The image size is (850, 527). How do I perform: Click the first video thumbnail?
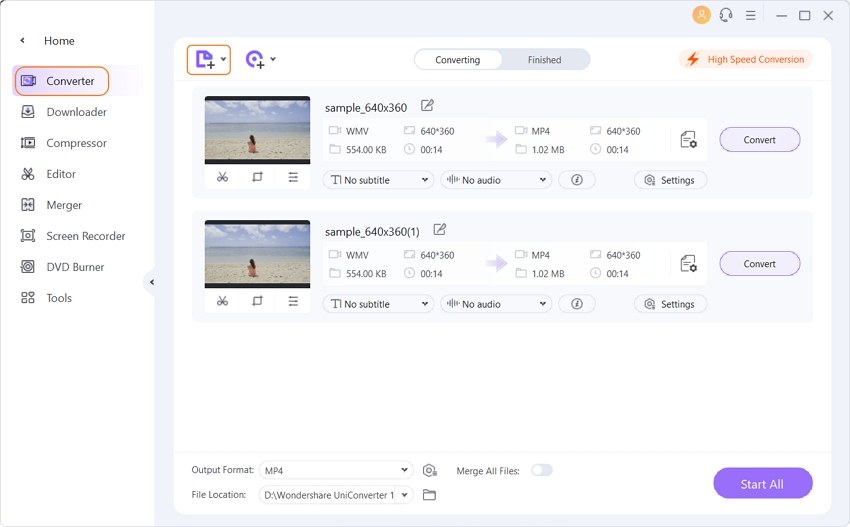pos(257,130)
